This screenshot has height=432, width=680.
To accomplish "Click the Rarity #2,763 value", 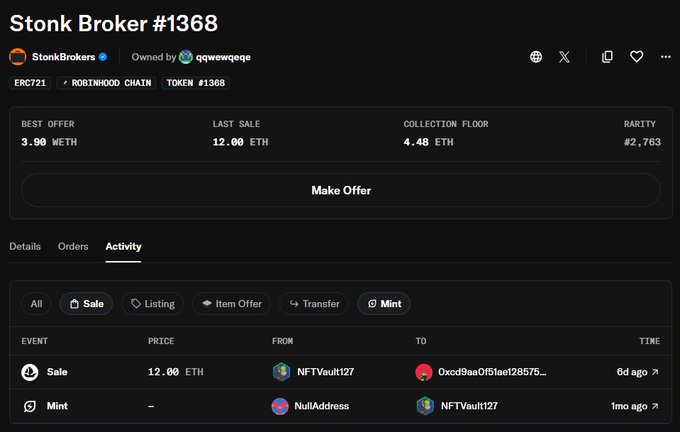I will pyautogui.click(x=642, y=142).
